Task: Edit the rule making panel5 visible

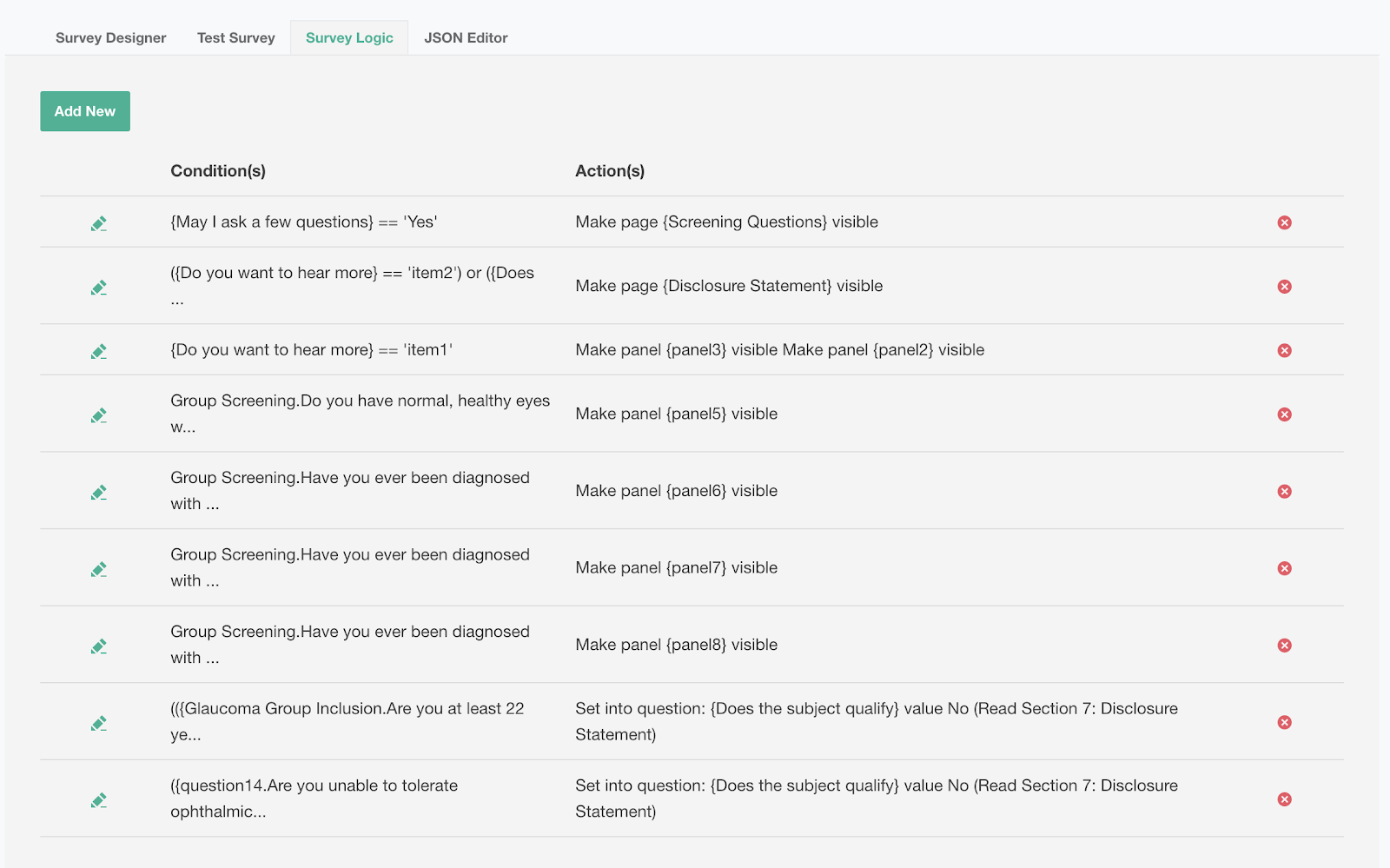Action: click(x=99, y=415)
